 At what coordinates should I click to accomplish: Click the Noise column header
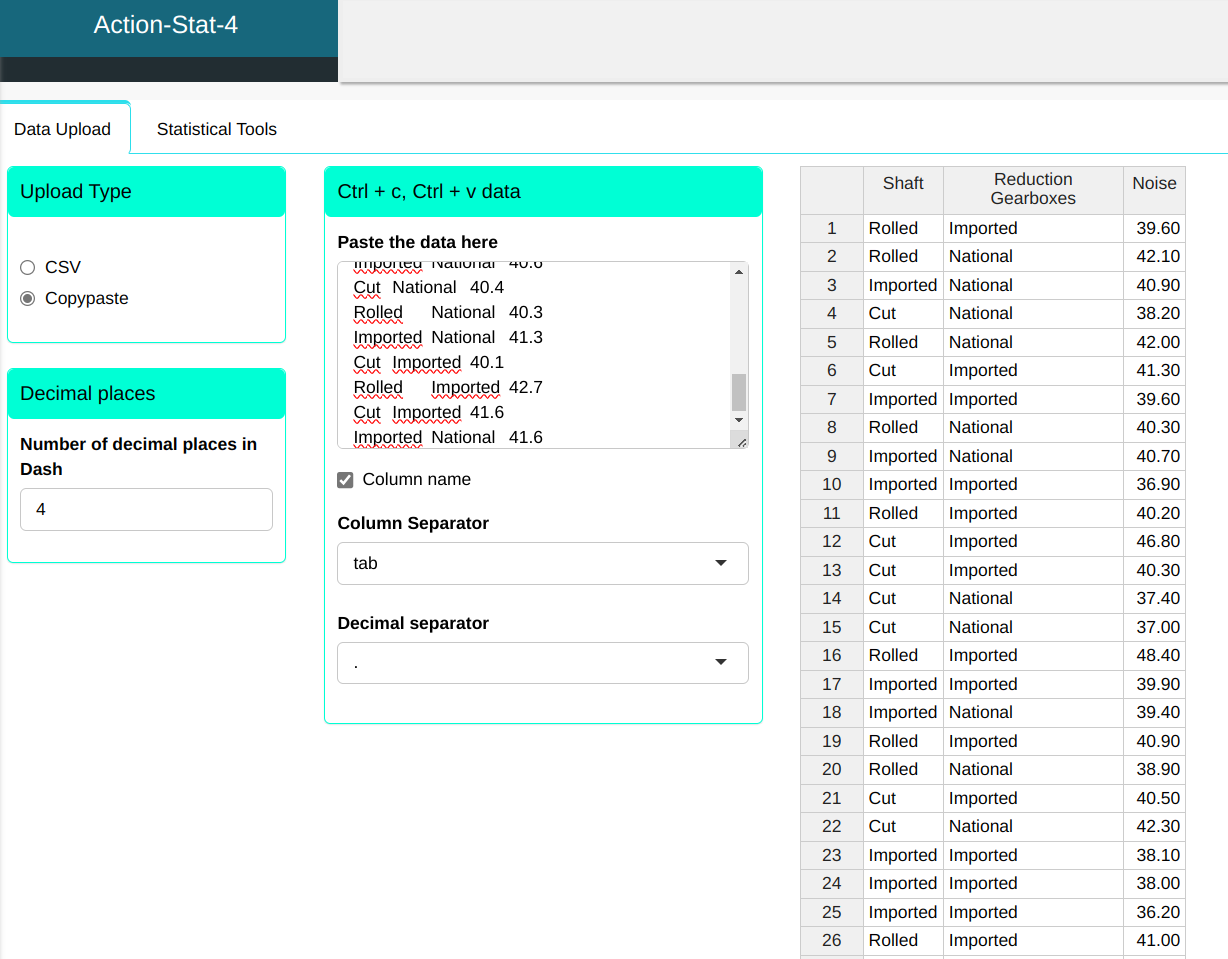(x=1154, y=183)
